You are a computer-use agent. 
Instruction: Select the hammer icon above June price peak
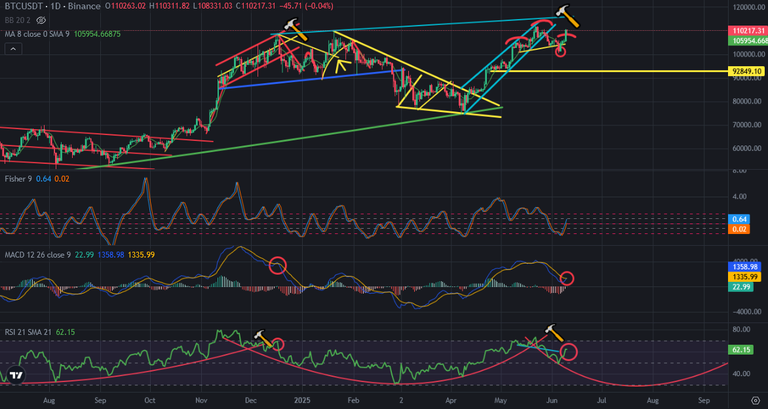567,17
